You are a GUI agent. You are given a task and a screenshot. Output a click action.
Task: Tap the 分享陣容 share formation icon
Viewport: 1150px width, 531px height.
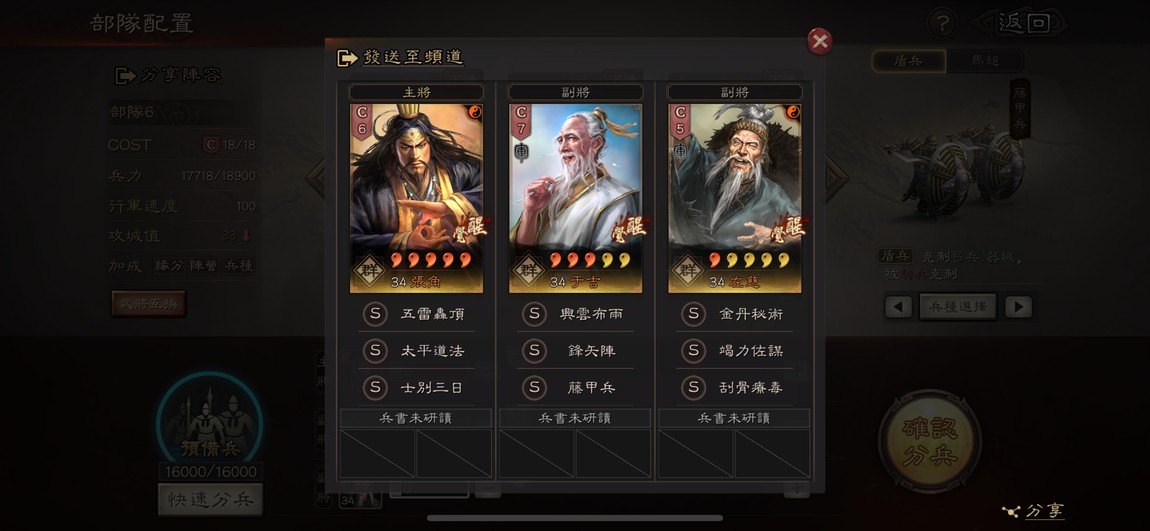(125, 76)
